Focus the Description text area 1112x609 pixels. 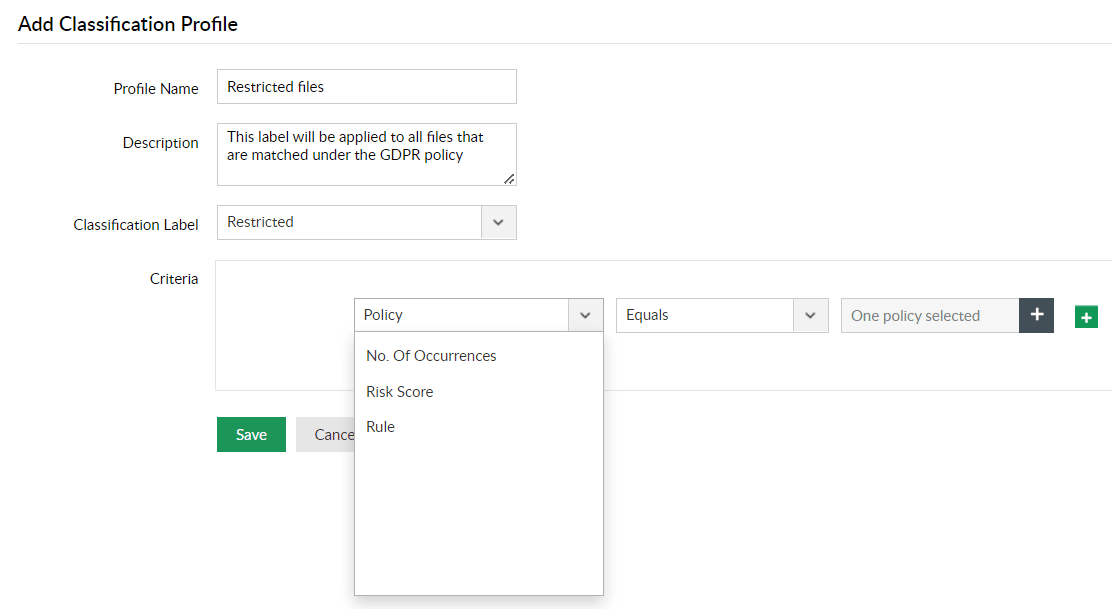(x=366, y=160)
